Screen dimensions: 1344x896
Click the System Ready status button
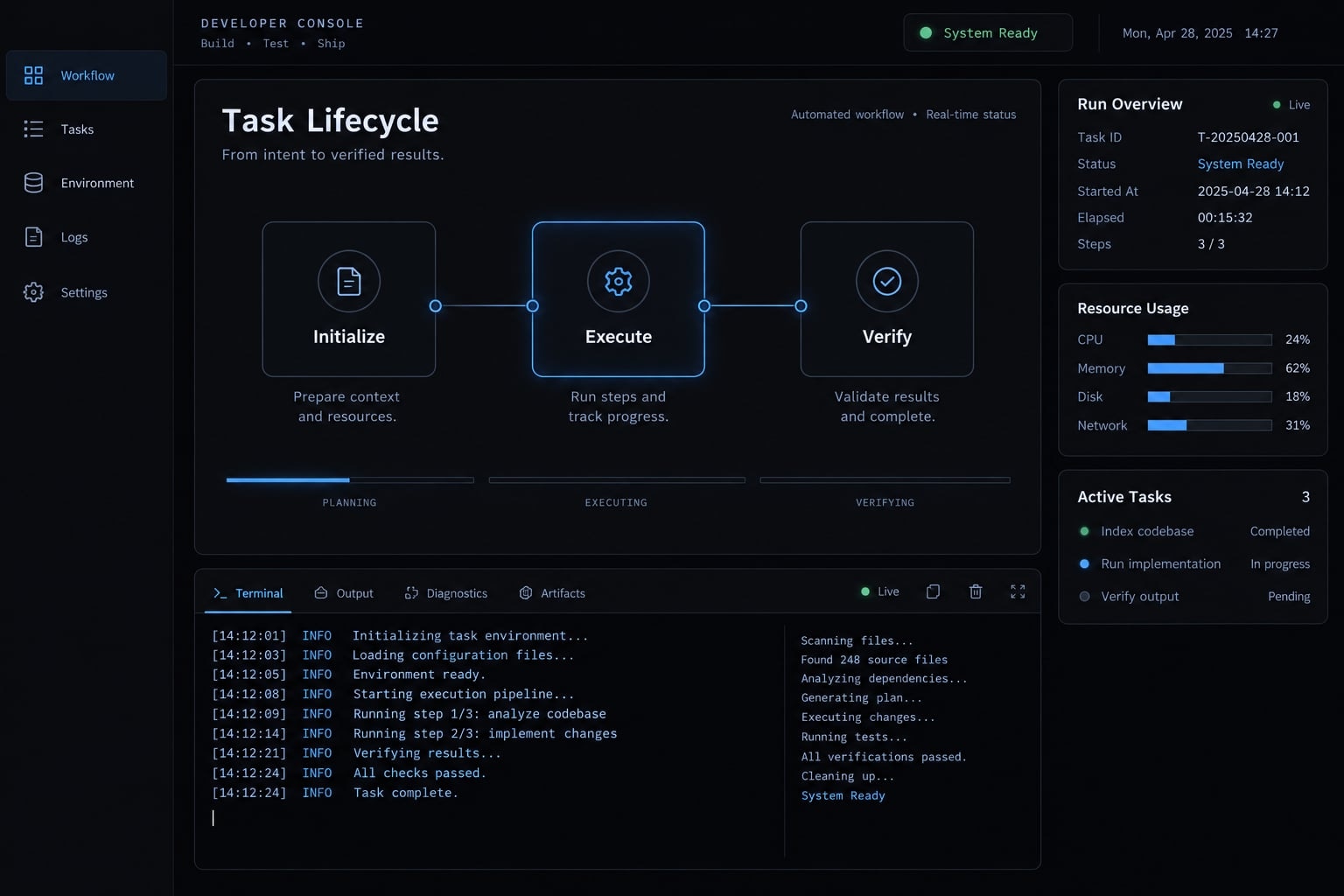click(x=988, y=33)
